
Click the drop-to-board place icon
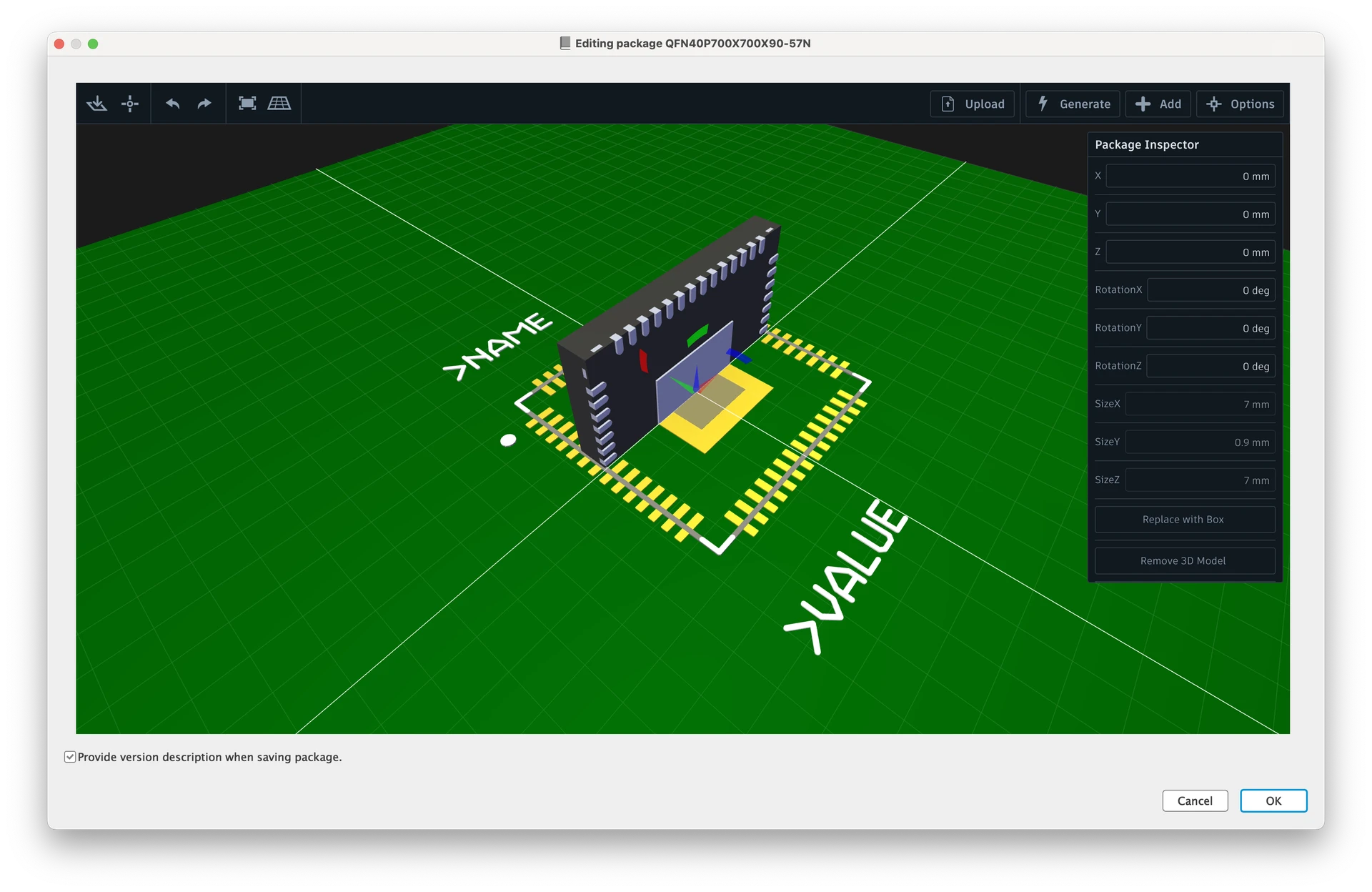coord(97,104)
